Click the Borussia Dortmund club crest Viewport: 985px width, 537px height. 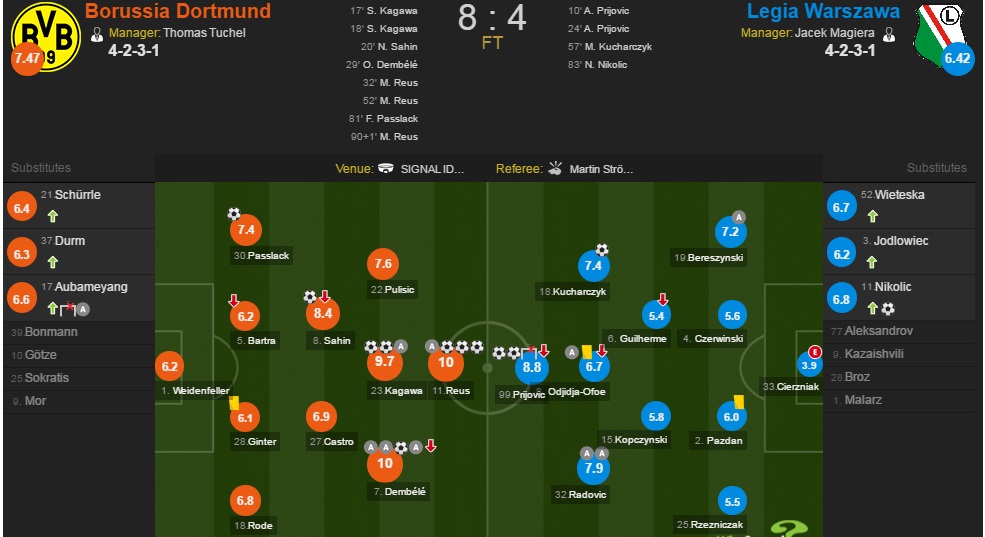[x=46, y=38]
